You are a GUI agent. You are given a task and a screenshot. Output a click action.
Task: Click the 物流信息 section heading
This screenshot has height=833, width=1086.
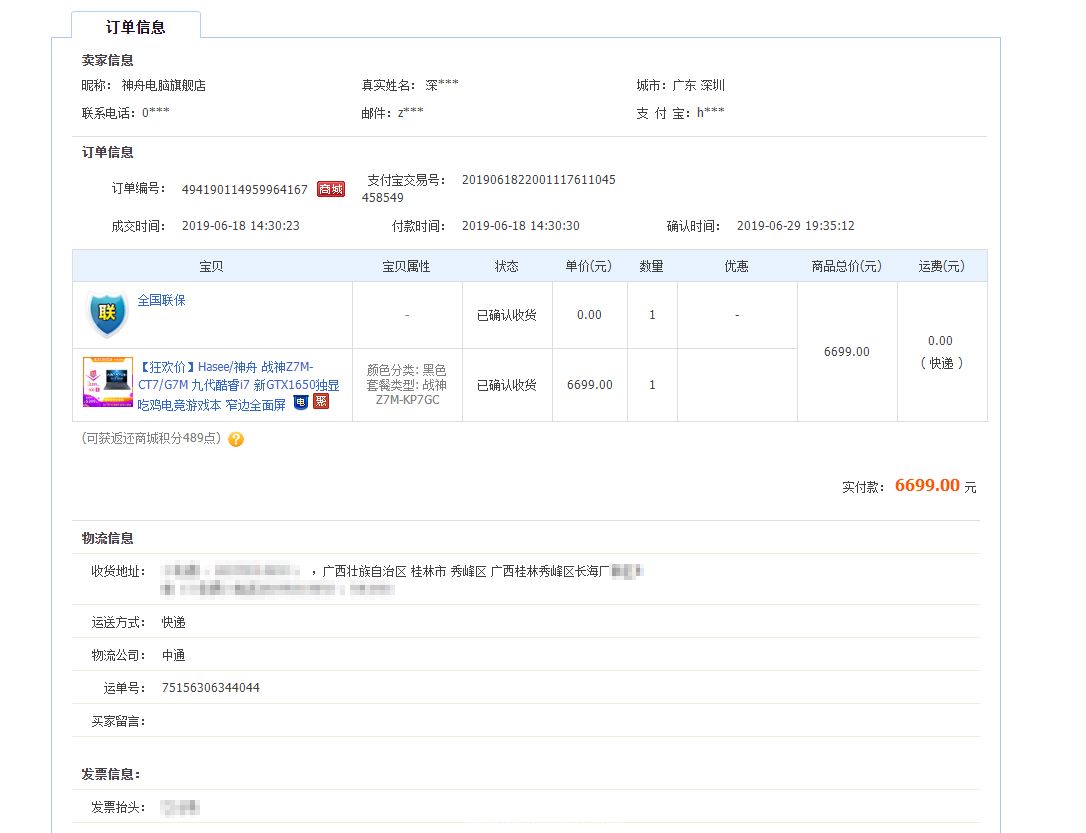click(107, 538)
